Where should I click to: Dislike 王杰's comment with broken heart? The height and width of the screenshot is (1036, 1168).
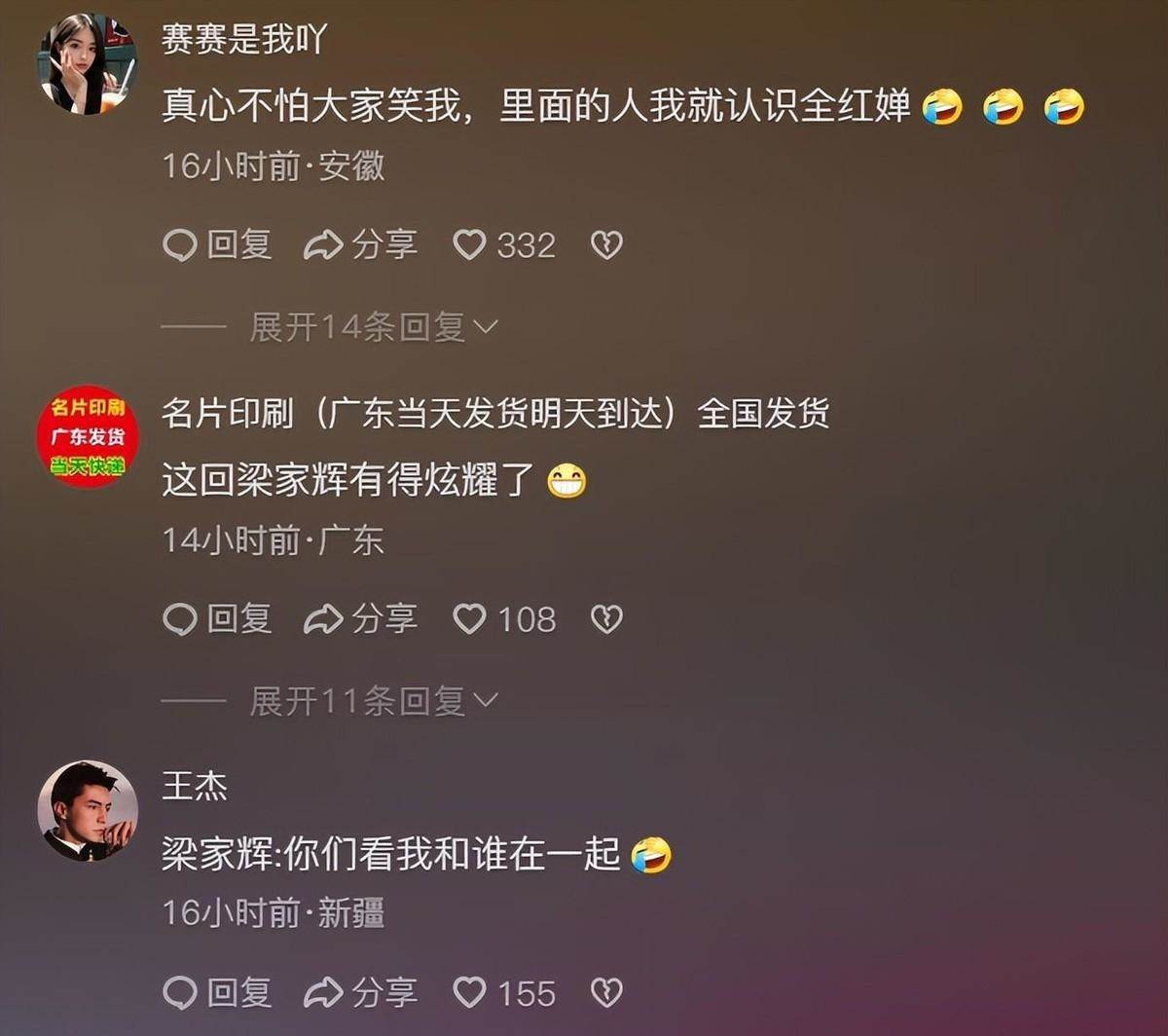pyautogui.click(x=606, y=992)
